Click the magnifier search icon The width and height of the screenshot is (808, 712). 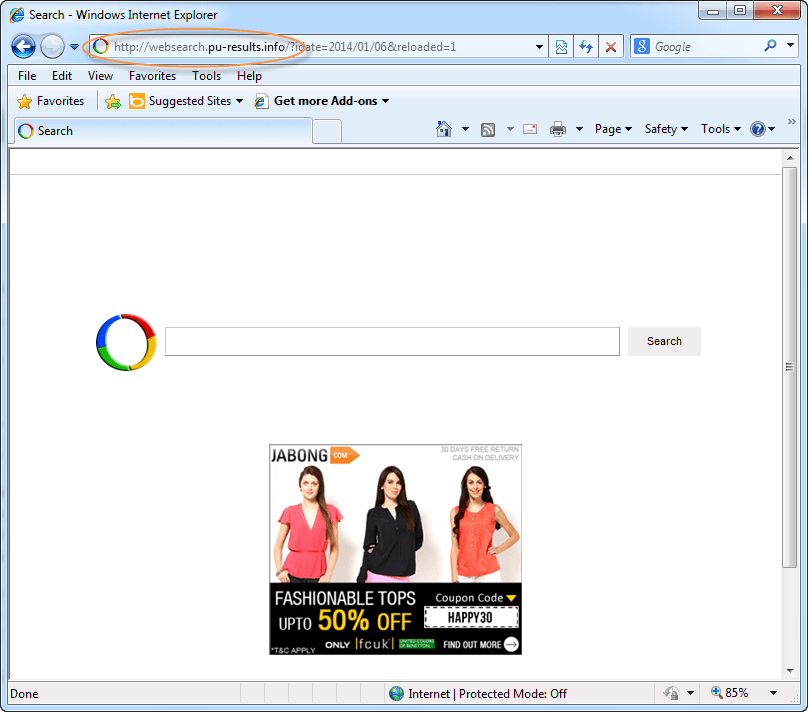point(770,46)
